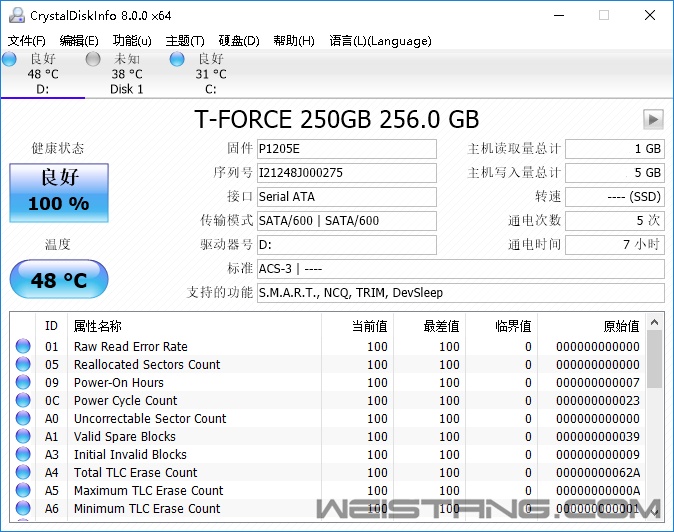Click status orb for Total TLC Erase Count
The height and width of the screenshot is (532, 674).
point(23,472)
